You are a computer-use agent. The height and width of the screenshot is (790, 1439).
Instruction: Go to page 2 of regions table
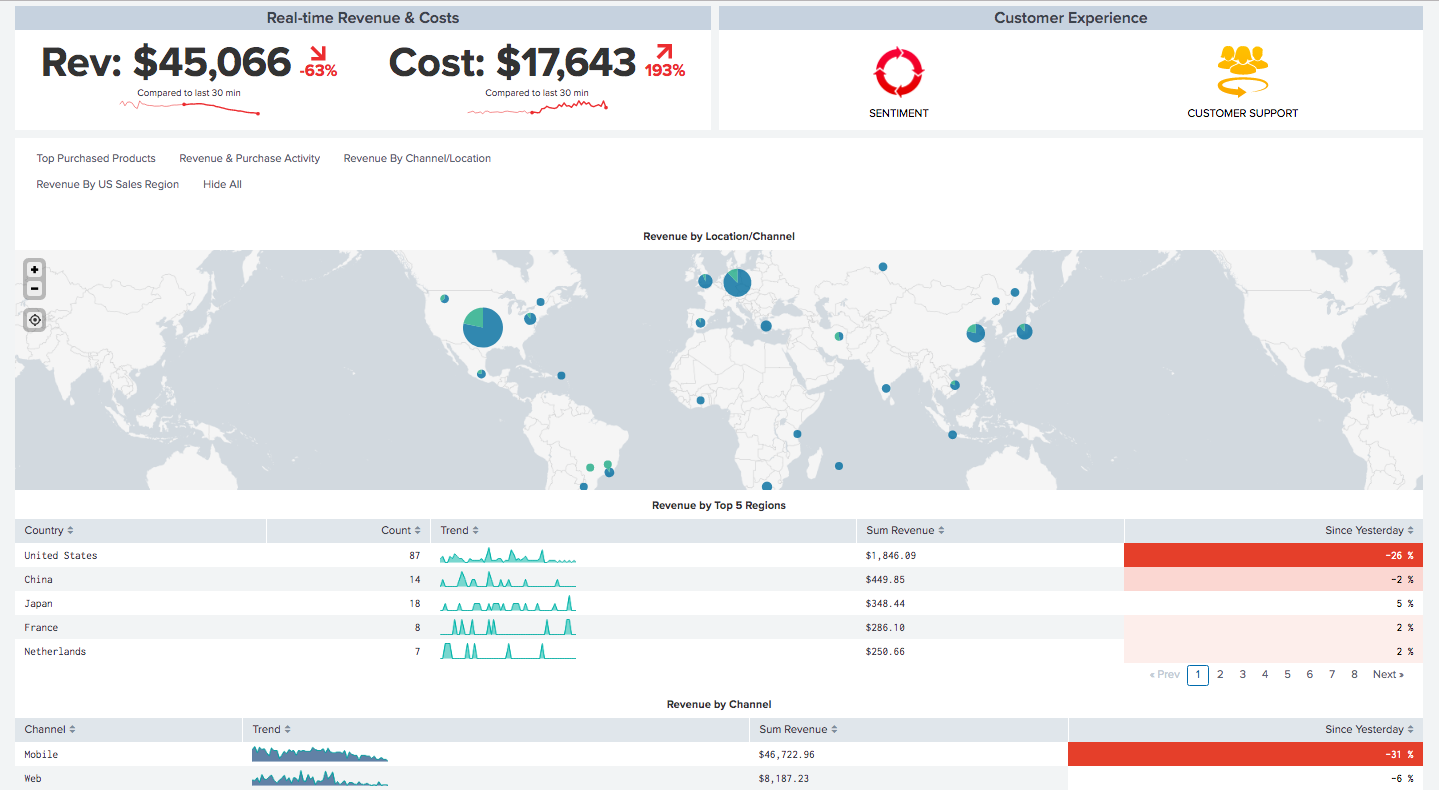click(1220, 674)
